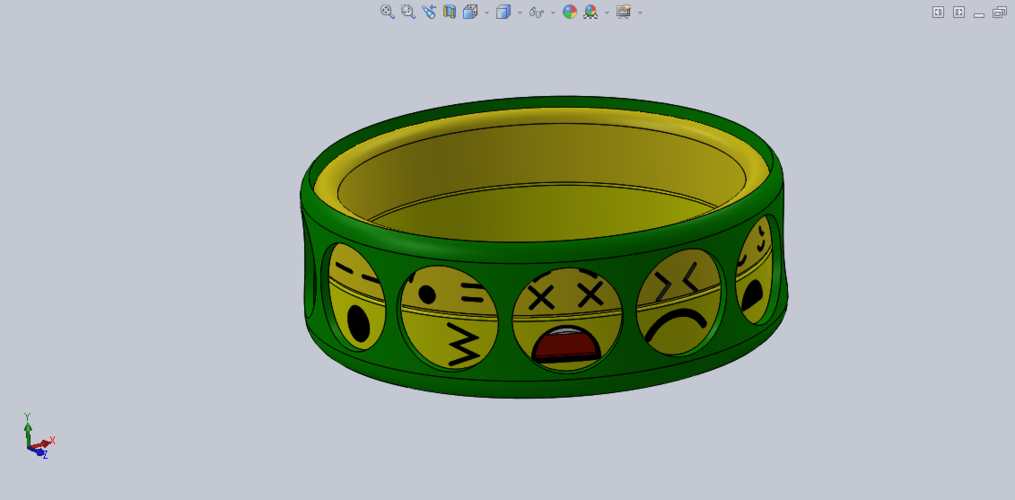Expand the View Orientation dropdown arrow
Image resolution: width=1015 pixels, height=500 pixels.
coord(486,12)
